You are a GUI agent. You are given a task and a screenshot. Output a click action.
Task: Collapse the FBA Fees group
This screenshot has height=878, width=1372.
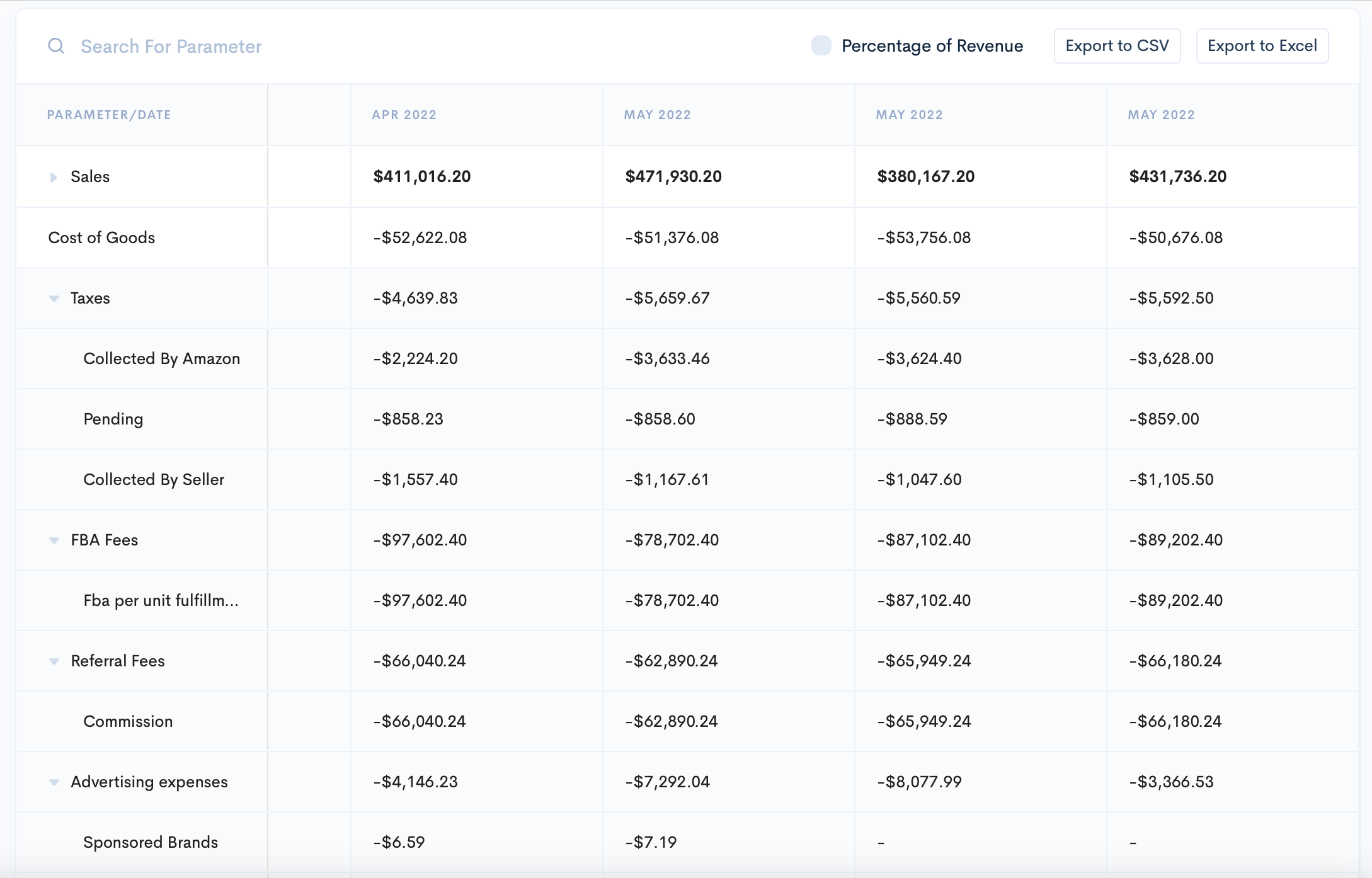click(x=54, y=540)
